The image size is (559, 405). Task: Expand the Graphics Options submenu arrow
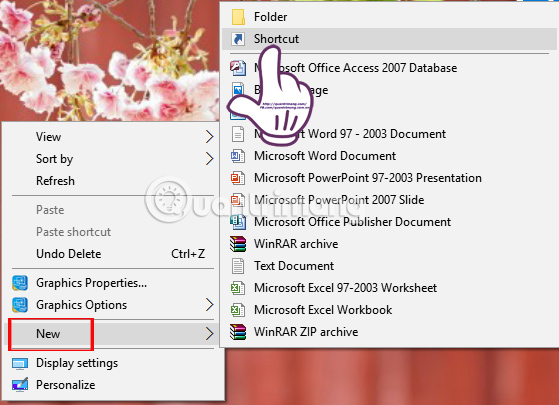pyautogui.click(x=210, y=305)
